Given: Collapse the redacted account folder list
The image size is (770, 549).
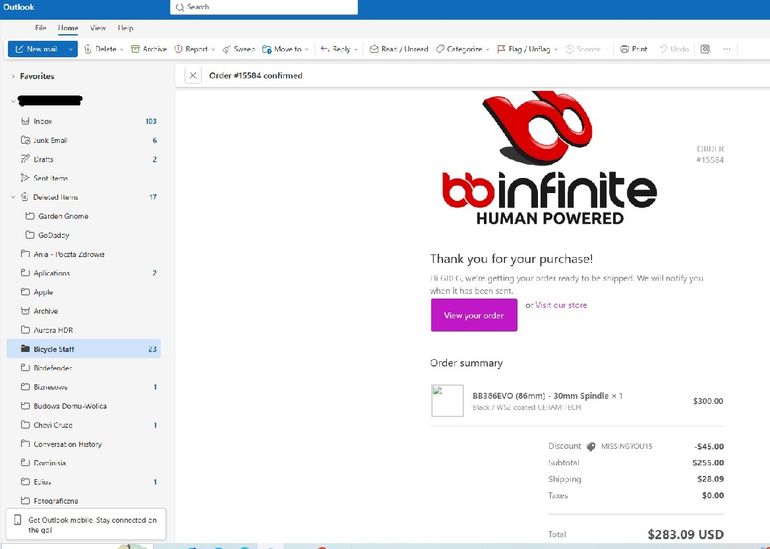Looking at the screenshot, I should 13,101.
